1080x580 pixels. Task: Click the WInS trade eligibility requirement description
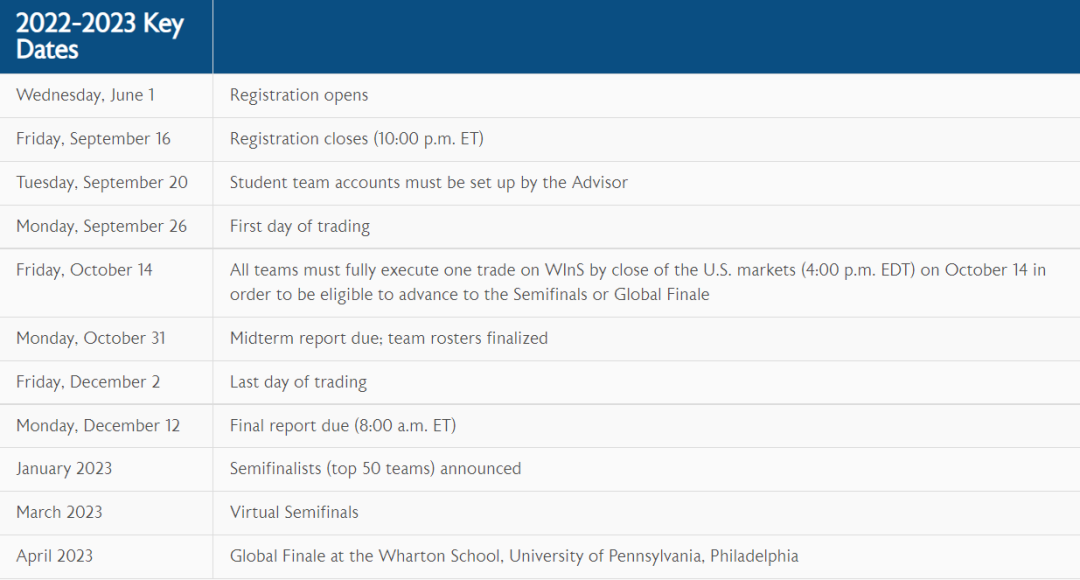pyautogui.click(x=637, y=282)
